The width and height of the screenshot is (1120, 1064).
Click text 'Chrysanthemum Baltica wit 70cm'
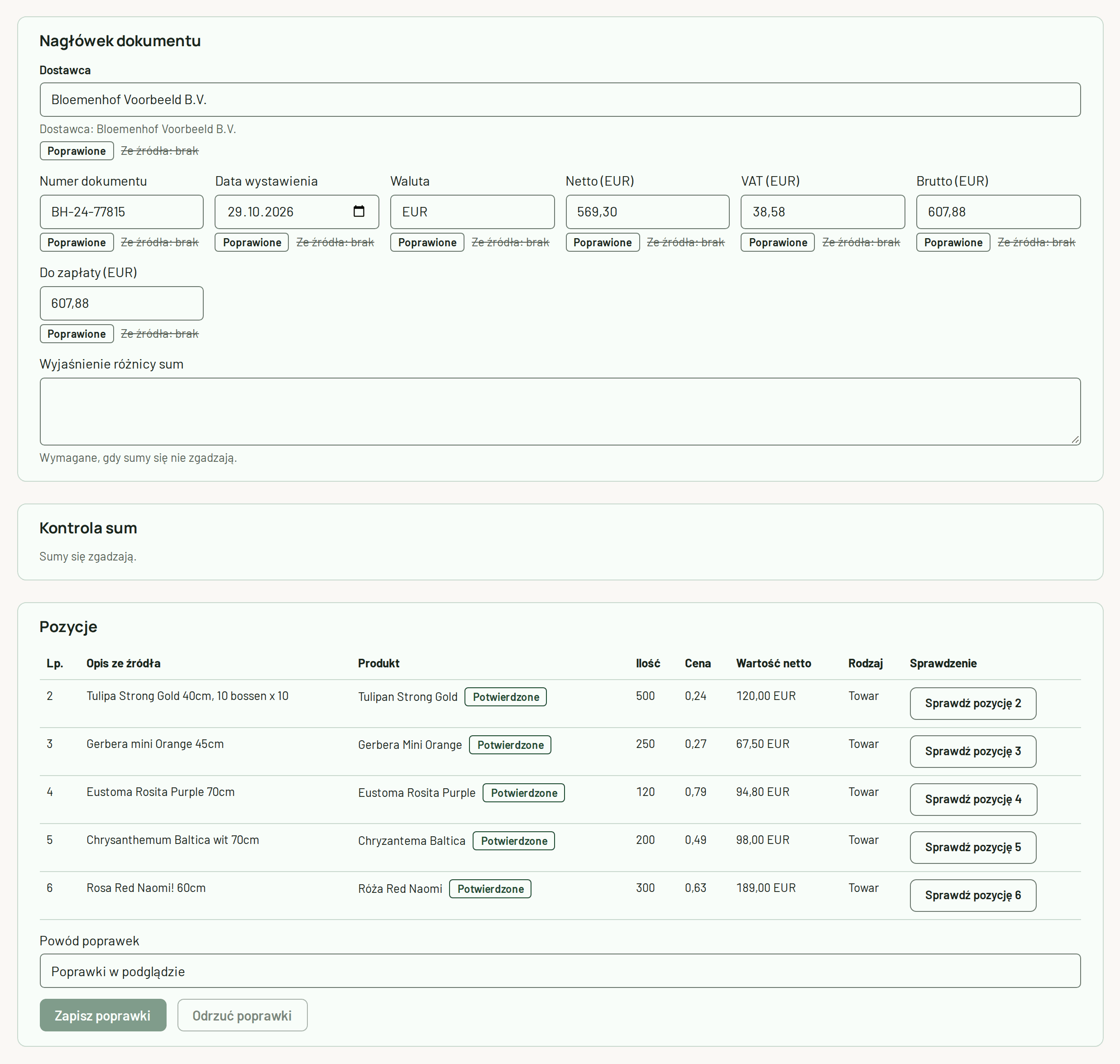pos(172,840)
